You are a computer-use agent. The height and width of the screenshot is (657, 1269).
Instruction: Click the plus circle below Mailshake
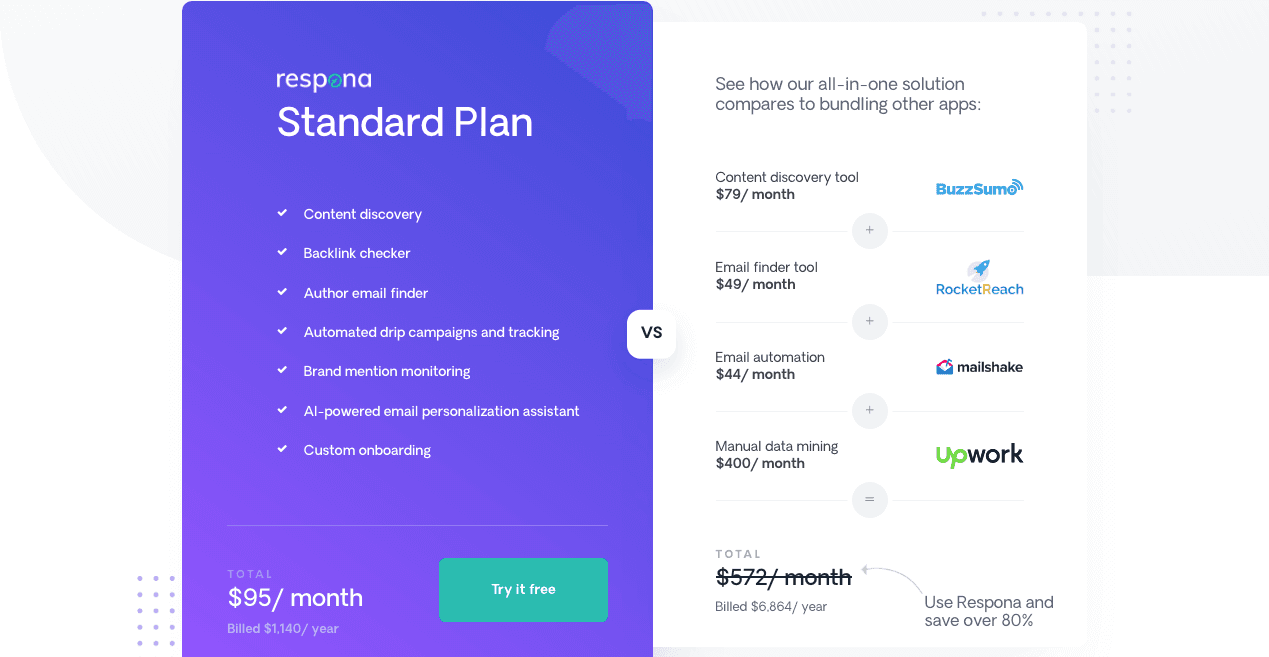(x=869, y=410)
